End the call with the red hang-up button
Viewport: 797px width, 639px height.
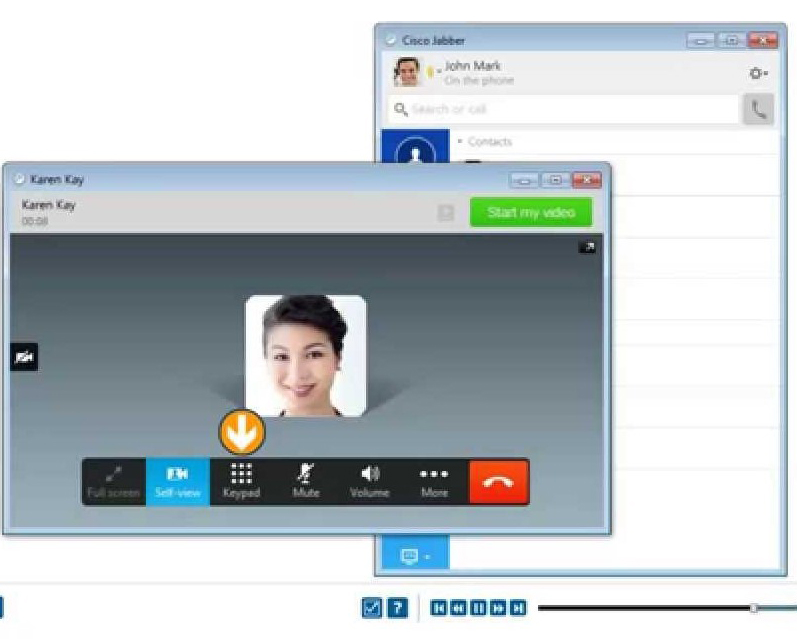click(499, 481)
